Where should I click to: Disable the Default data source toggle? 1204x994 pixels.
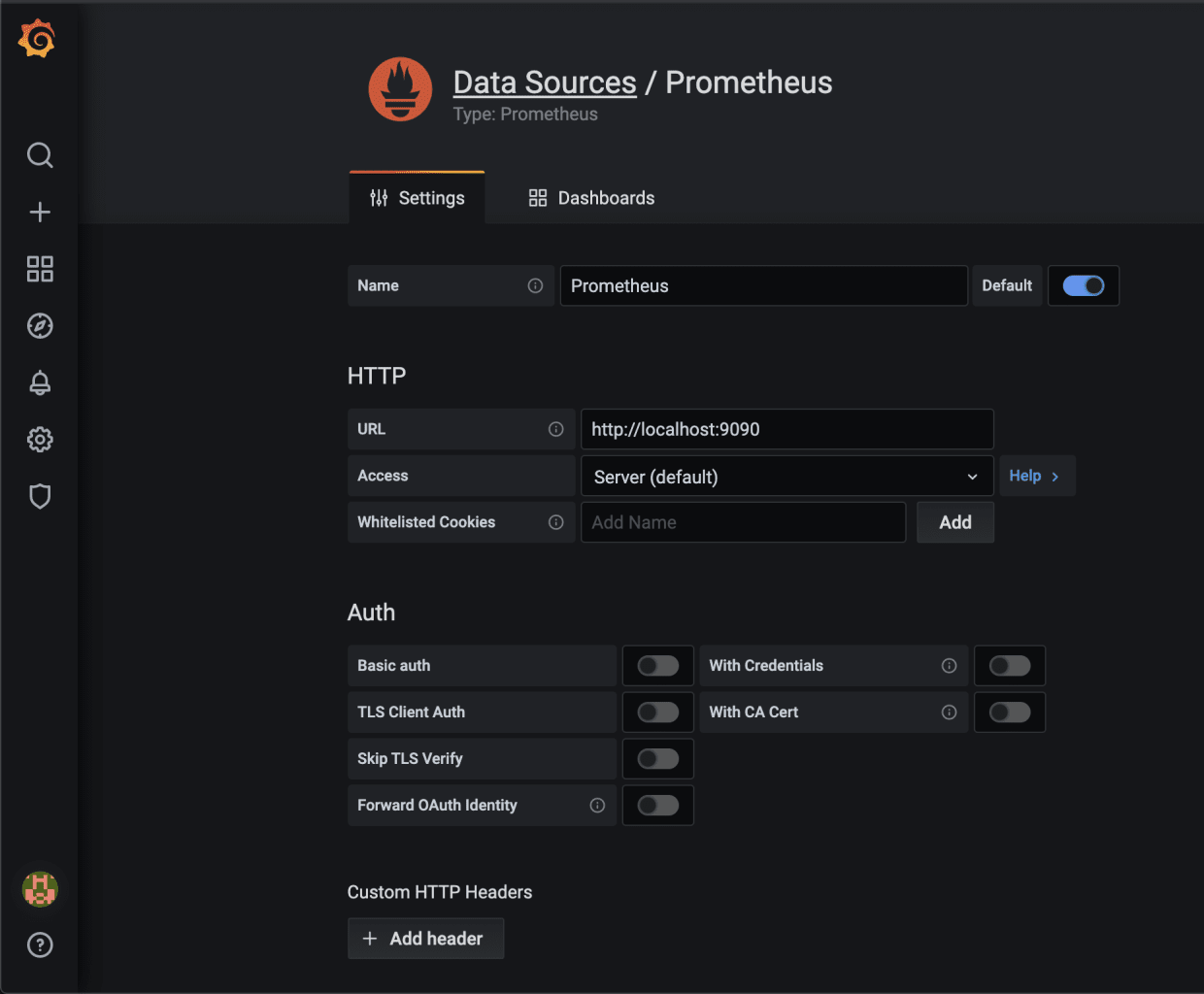pyautogui.click(x=1084, y=285)
